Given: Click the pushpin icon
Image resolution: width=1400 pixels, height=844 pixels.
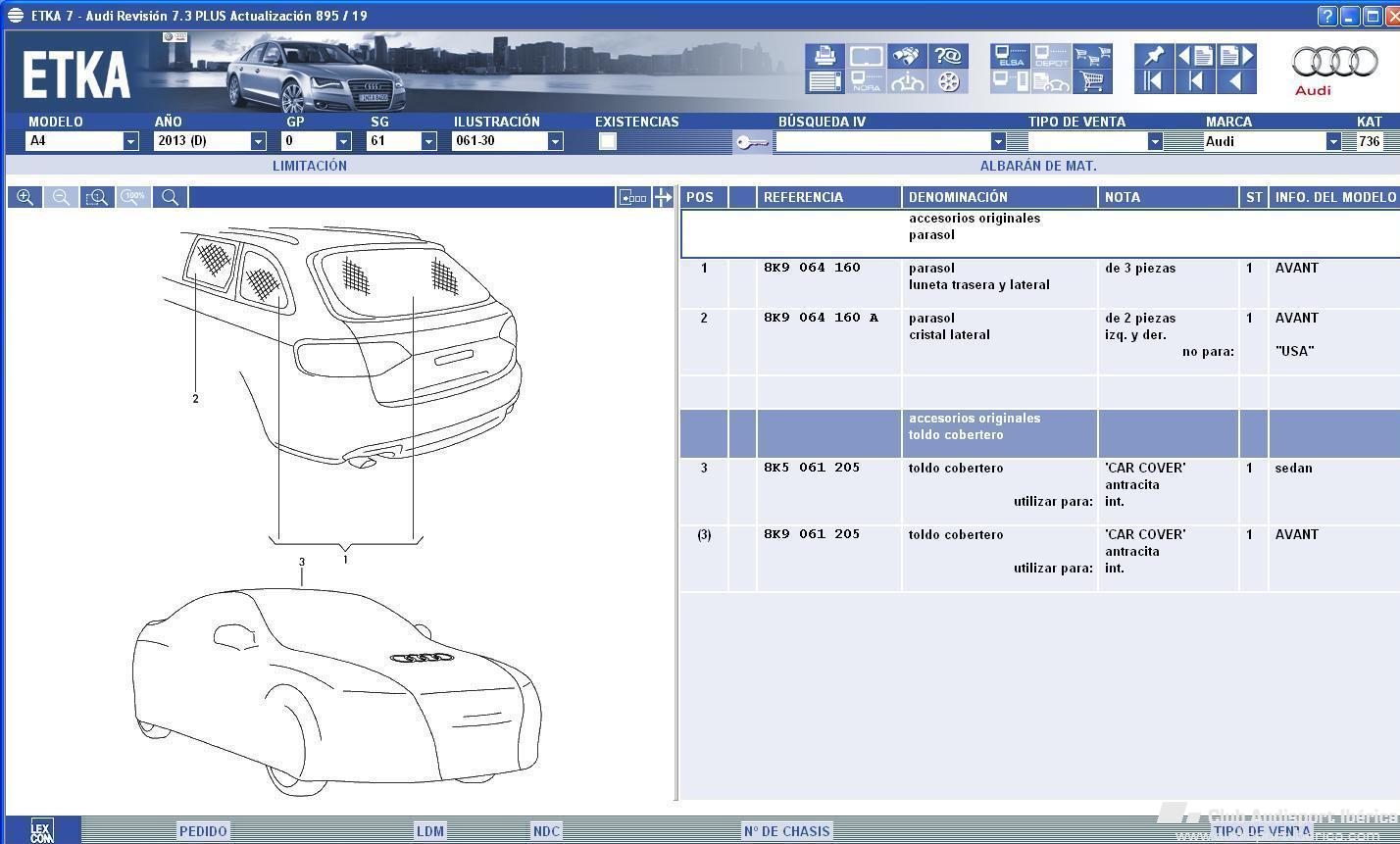Looking at the screenshot, I should 1154,56.
